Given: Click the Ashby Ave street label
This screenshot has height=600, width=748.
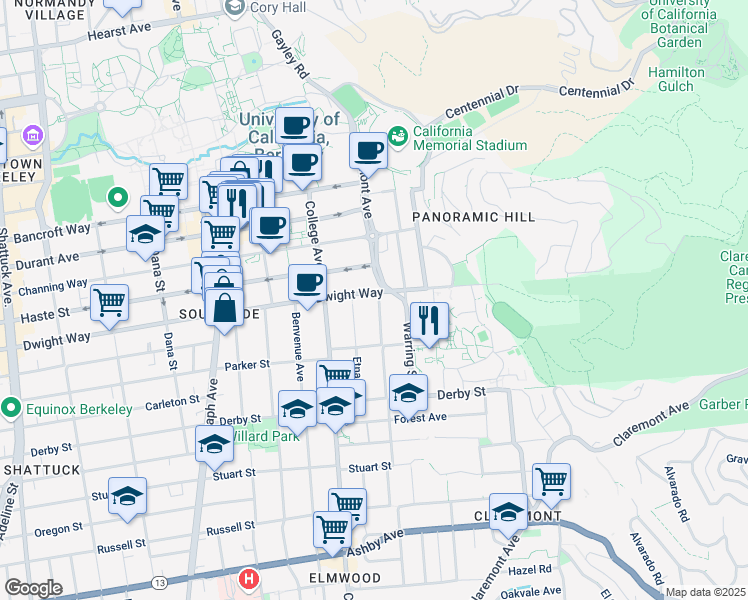Looking at the screenshot, I should [375, 543].
